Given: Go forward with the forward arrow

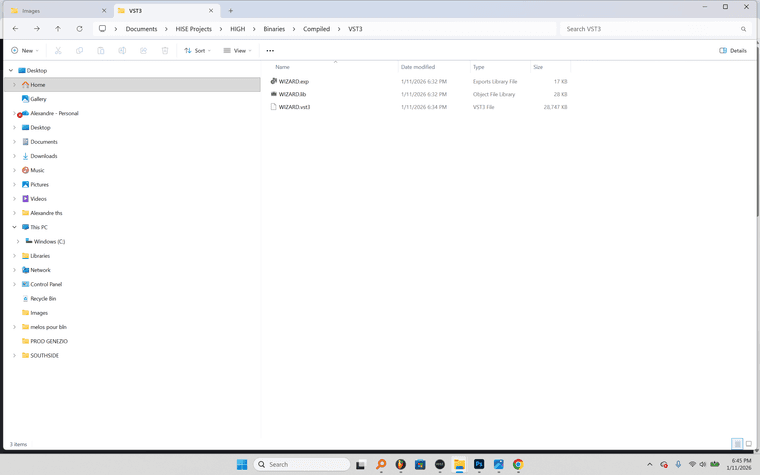Looking at the screenshot, I should (37, 29).
